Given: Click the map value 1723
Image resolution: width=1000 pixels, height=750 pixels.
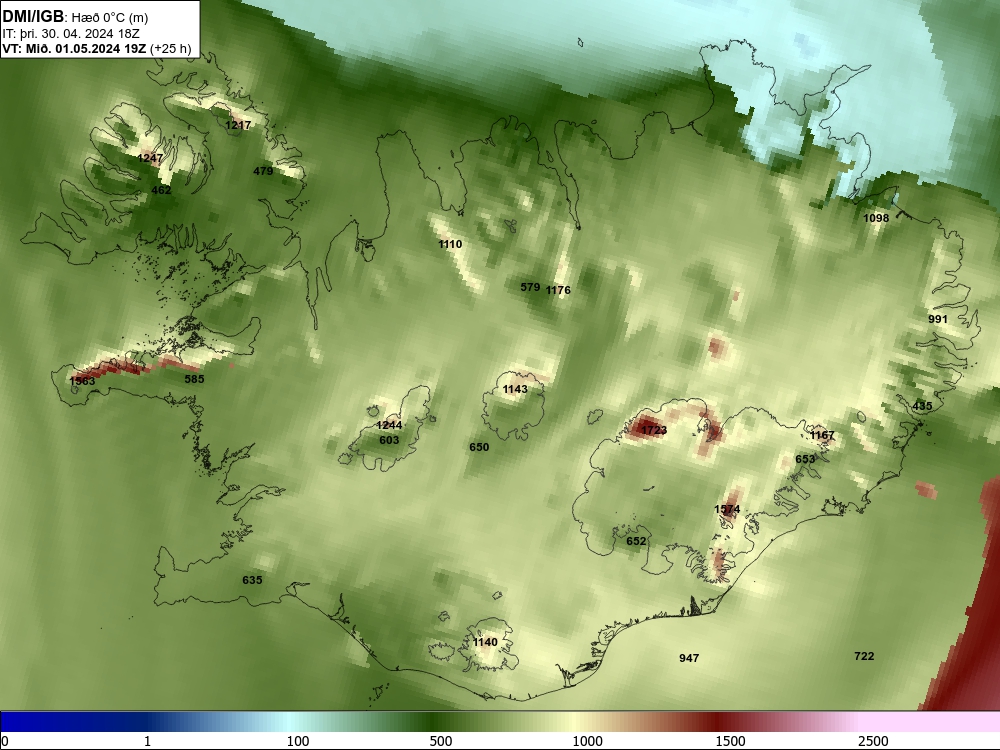Looking at the screenshot, I should click(x=654, y=430).
